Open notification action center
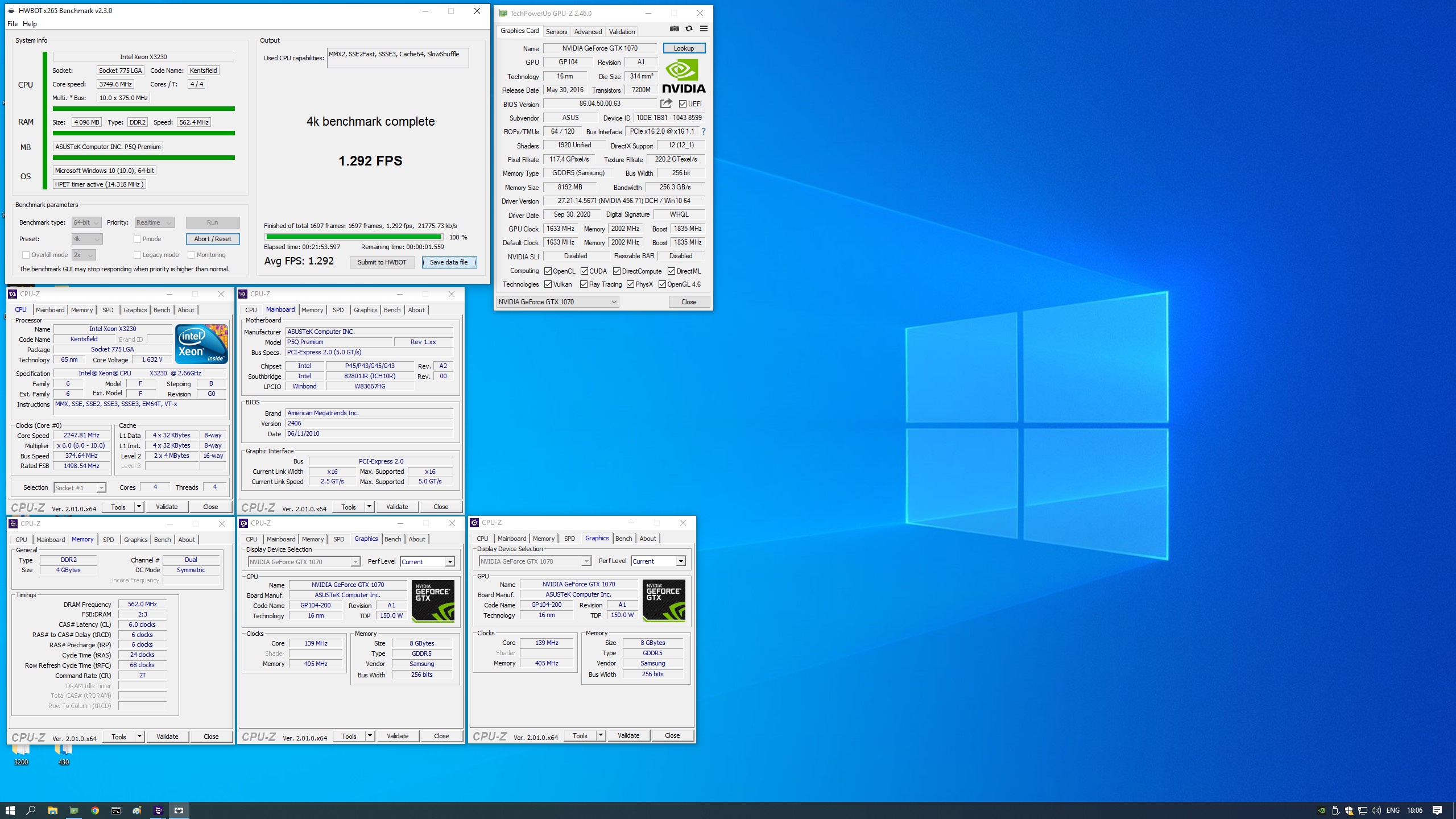The height and width of the screenshot is (819, 1456). [1437, 810]
